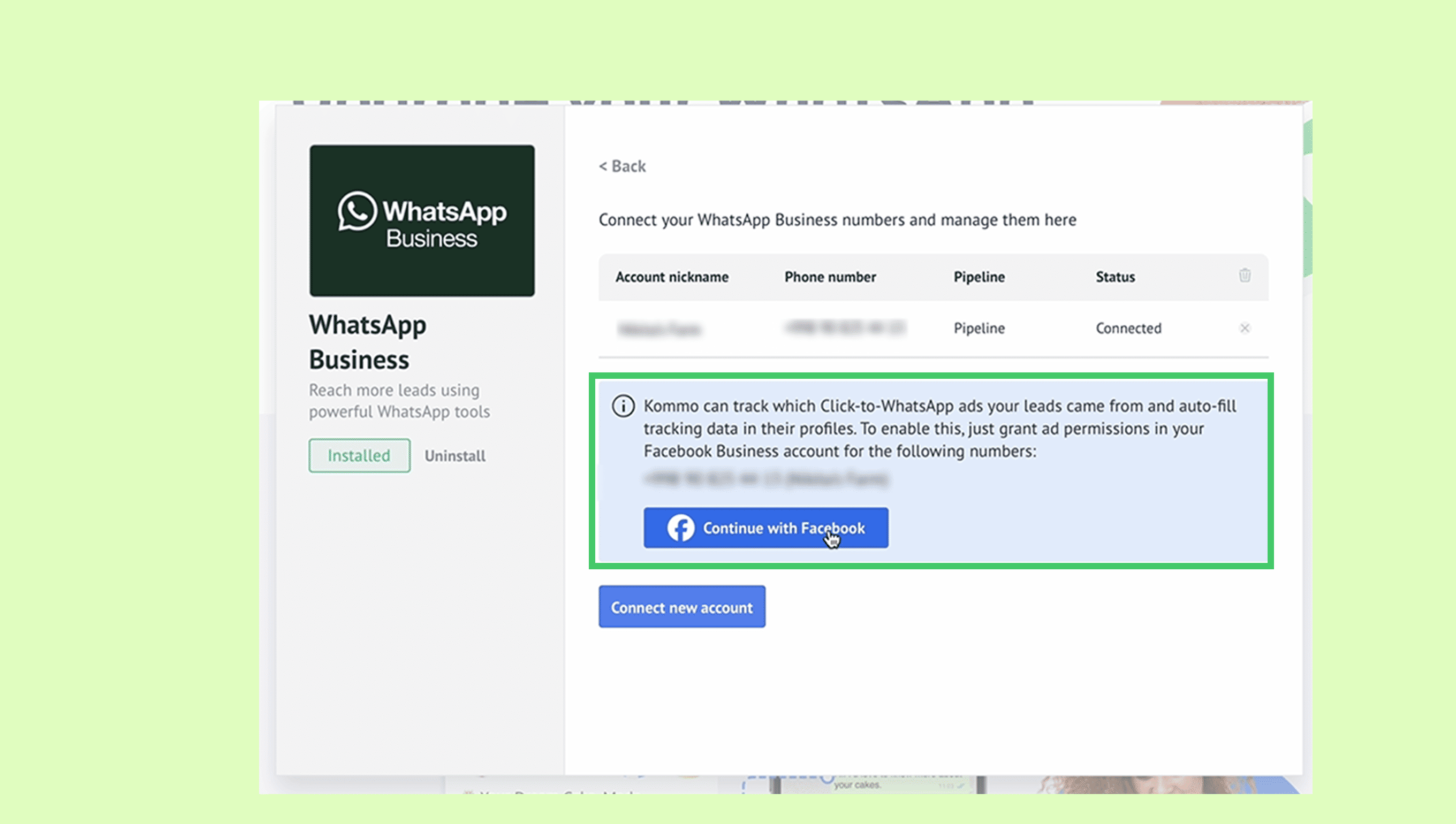
Task: Click the blurred phone number in table row
Action: click(845, 327)
